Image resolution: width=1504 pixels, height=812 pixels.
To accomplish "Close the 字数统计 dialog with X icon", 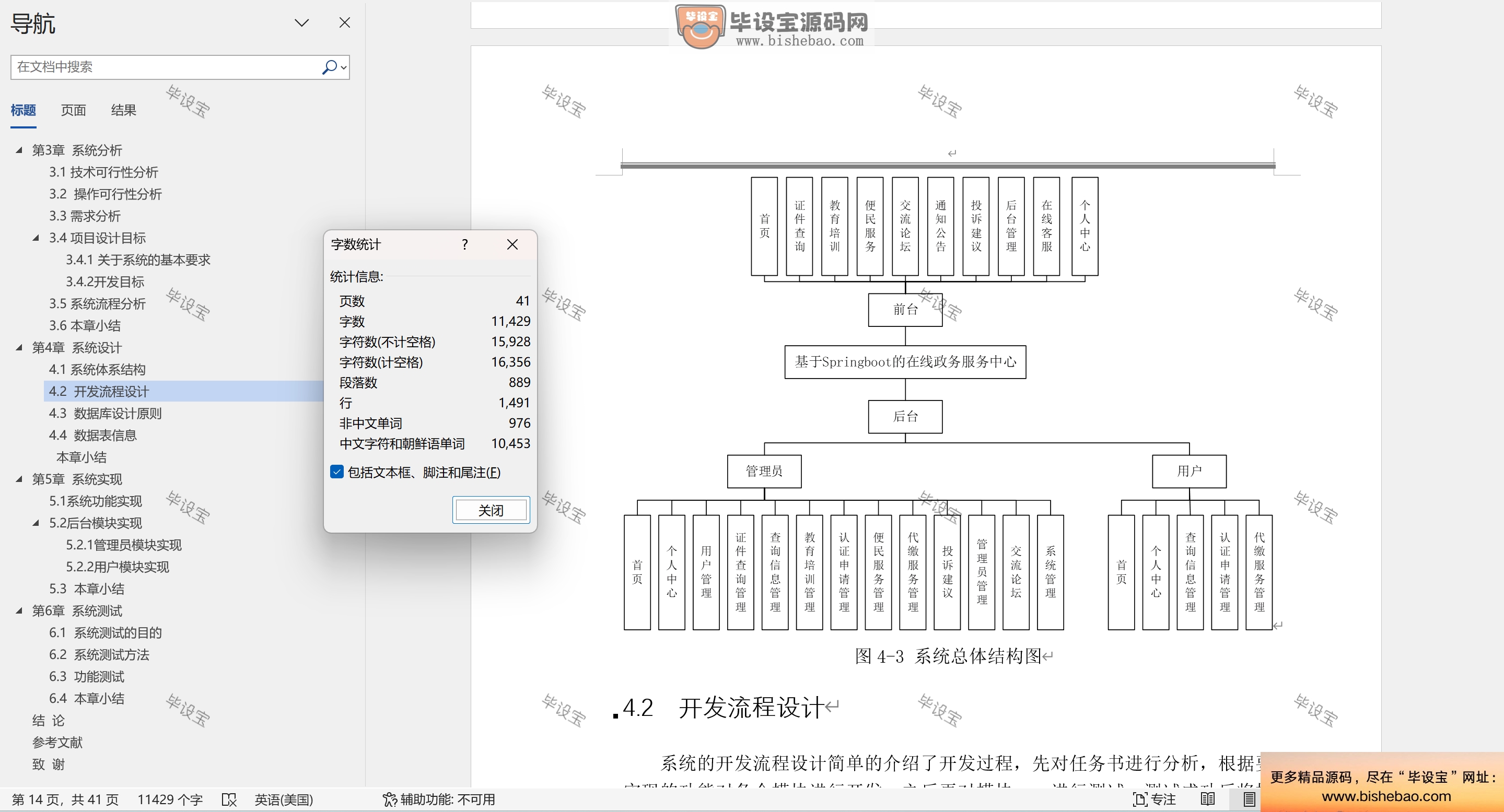I will (x=512, y=244).
